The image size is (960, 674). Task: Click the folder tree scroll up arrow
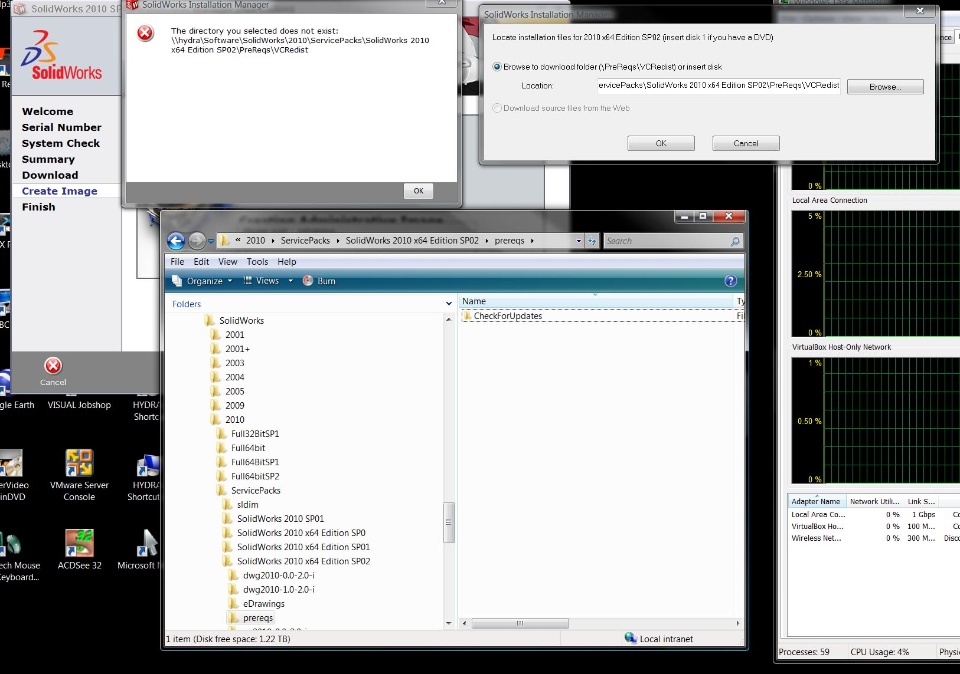(x=449, y=320)
